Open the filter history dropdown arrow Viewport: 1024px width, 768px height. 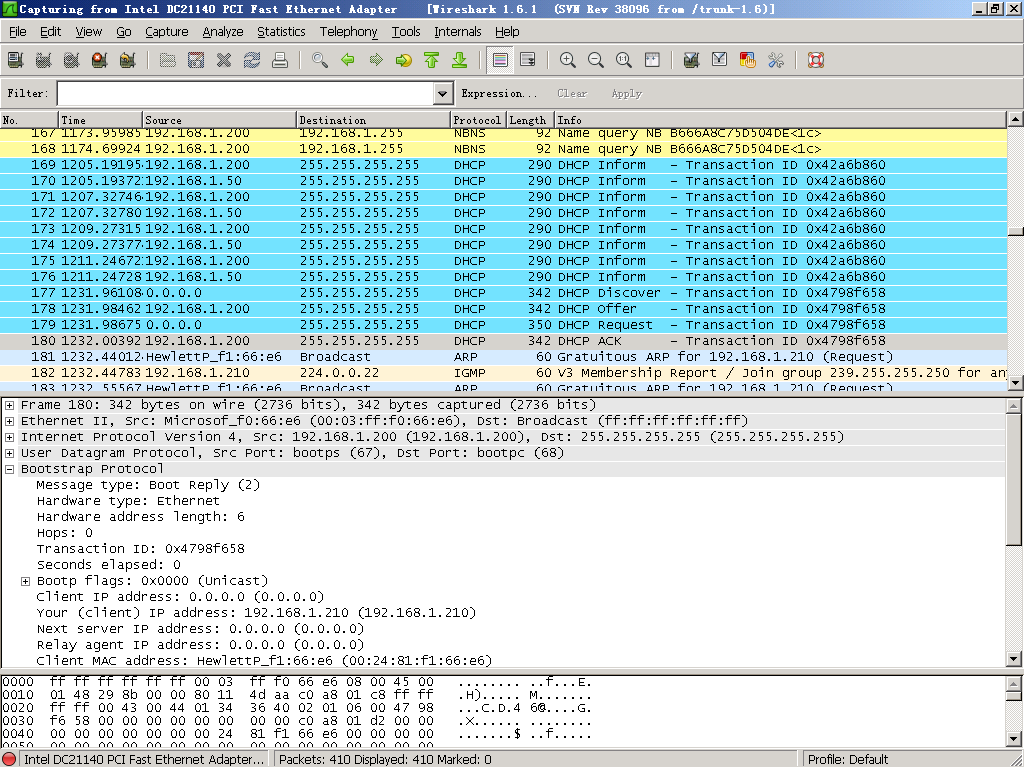(442, 93)
